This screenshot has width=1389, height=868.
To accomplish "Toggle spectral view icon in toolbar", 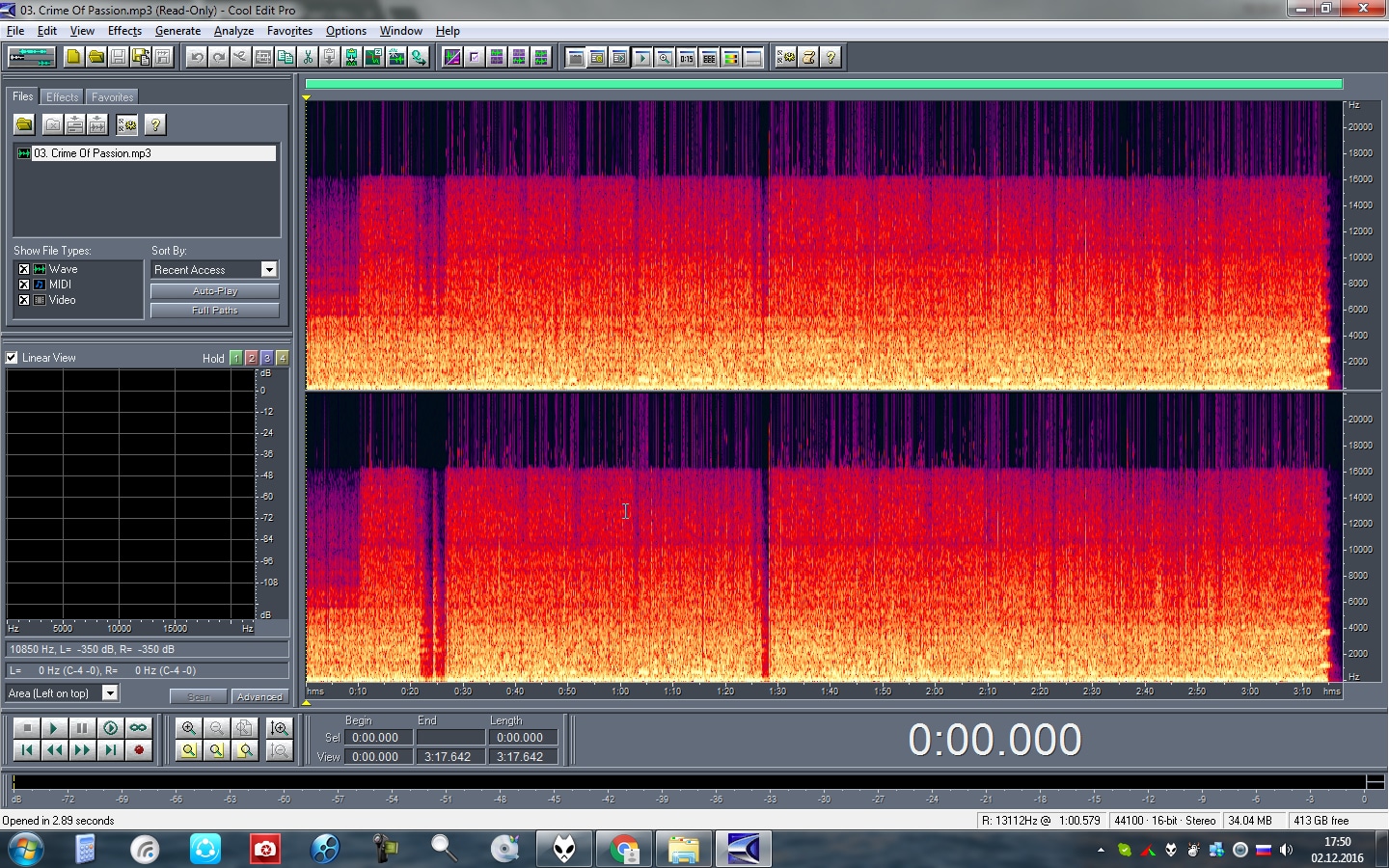I will 452,57.
